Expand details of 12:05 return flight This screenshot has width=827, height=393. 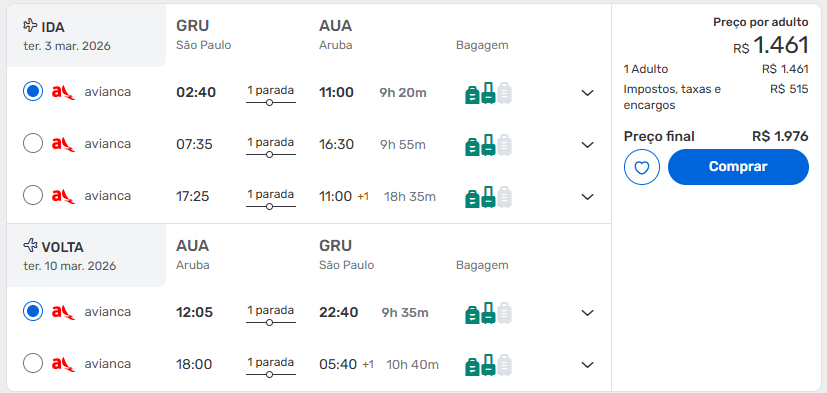coord(587,313)
